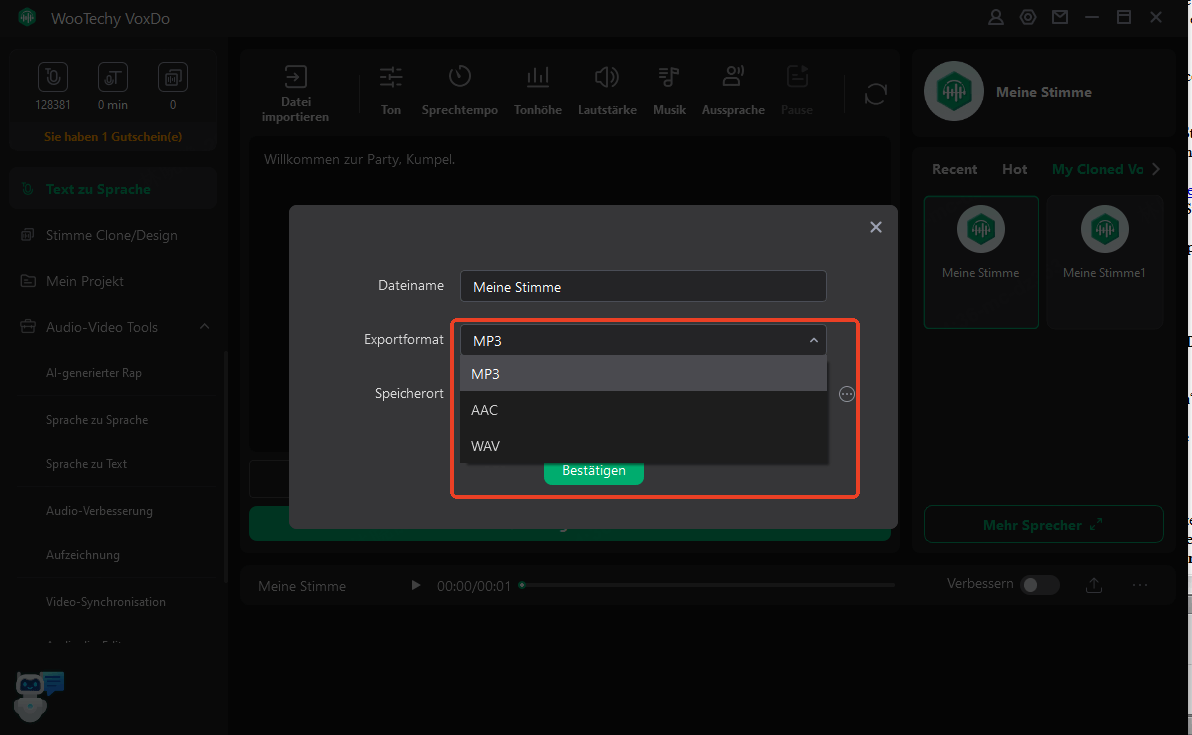Click the Lautstärke volume icon
This screenshot has height=735, width=1192.
(x=606, y=78)
